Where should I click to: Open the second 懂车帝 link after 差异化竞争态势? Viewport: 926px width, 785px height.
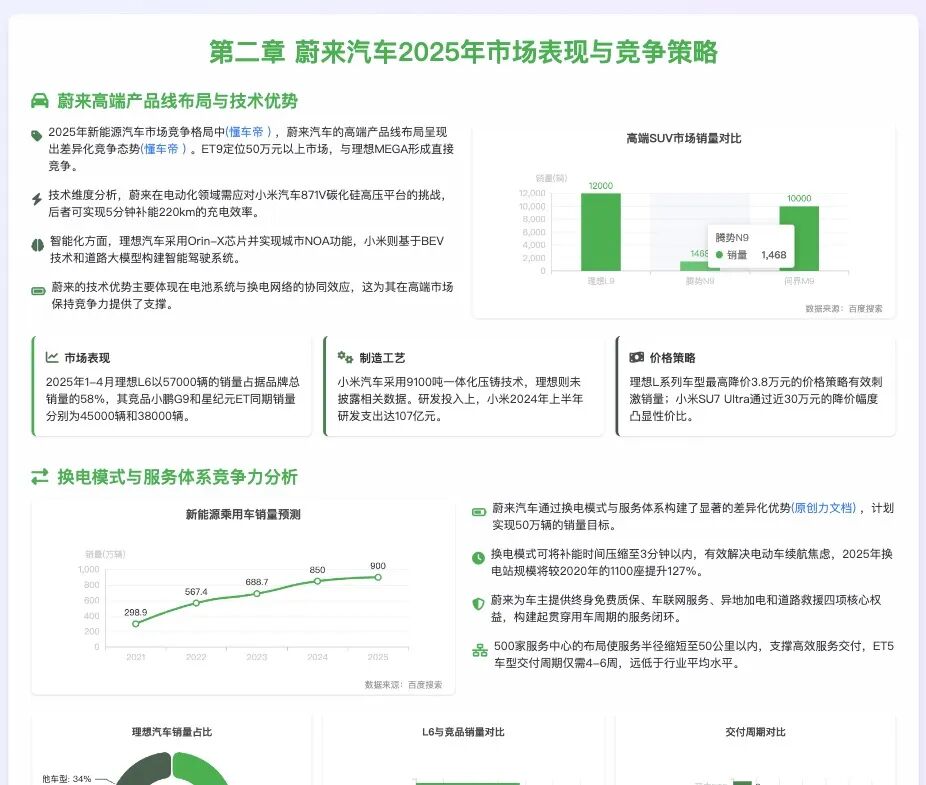coord(163,149)
